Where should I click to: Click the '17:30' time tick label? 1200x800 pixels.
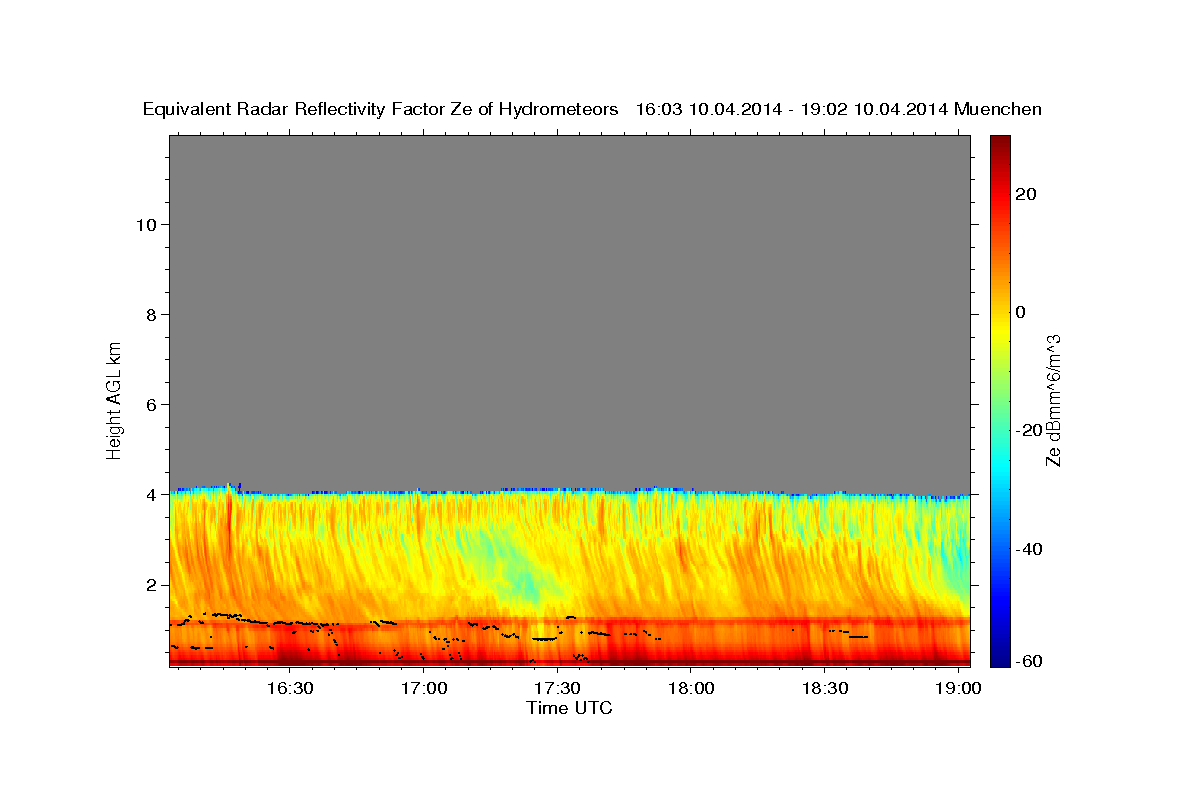click(x=557, y=688)
